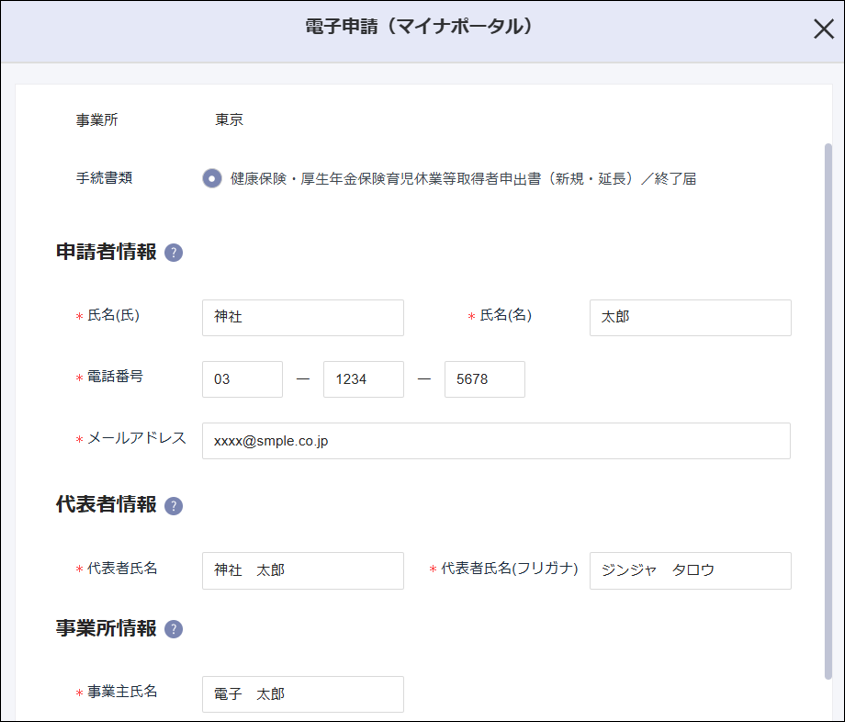The height and width of the screenshot is (722, 845).
Task: Click the 氏名(名) field containing 太郎
Action: click(690, 318)
